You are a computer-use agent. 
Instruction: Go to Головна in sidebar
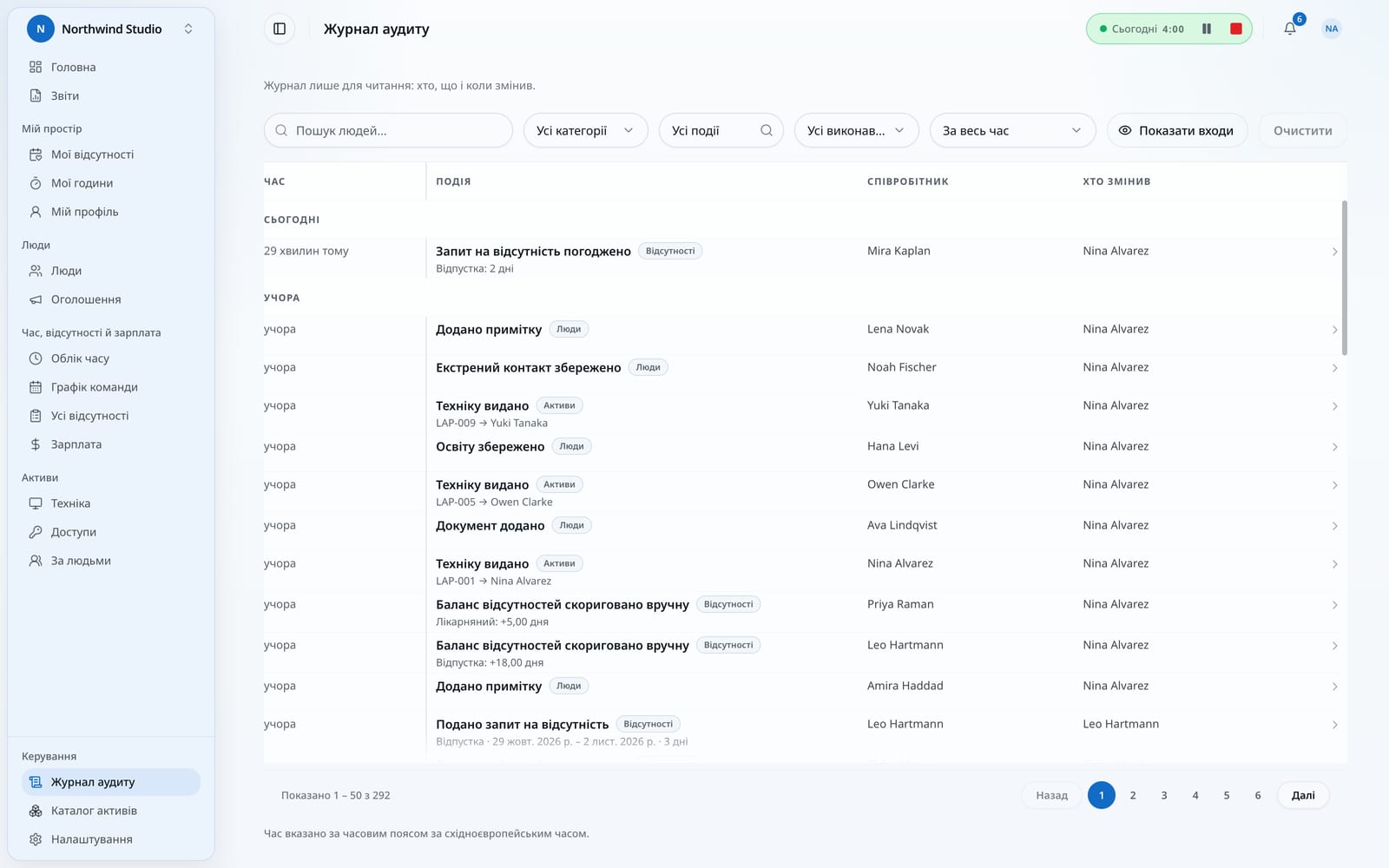tap(111, 67)
